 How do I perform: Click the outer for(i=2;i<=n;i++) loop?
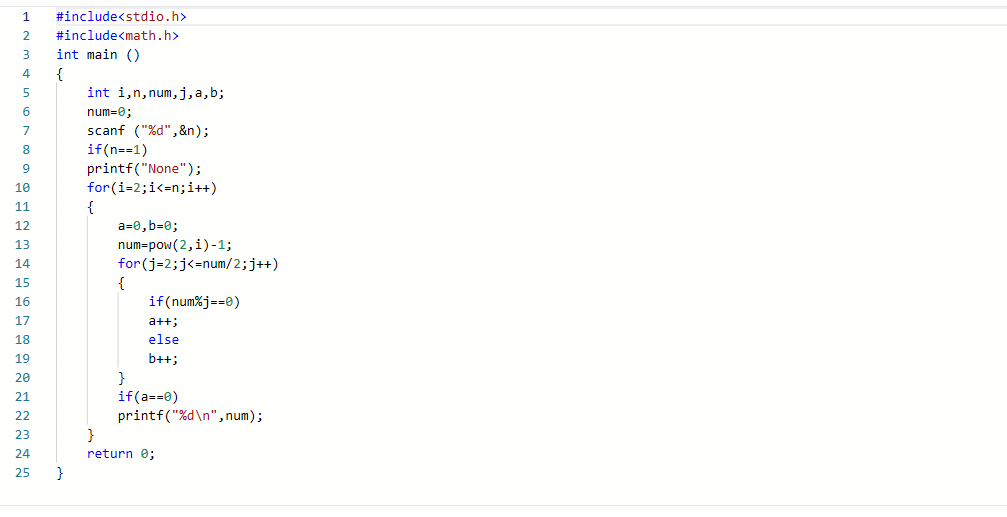tap(152, 188)
